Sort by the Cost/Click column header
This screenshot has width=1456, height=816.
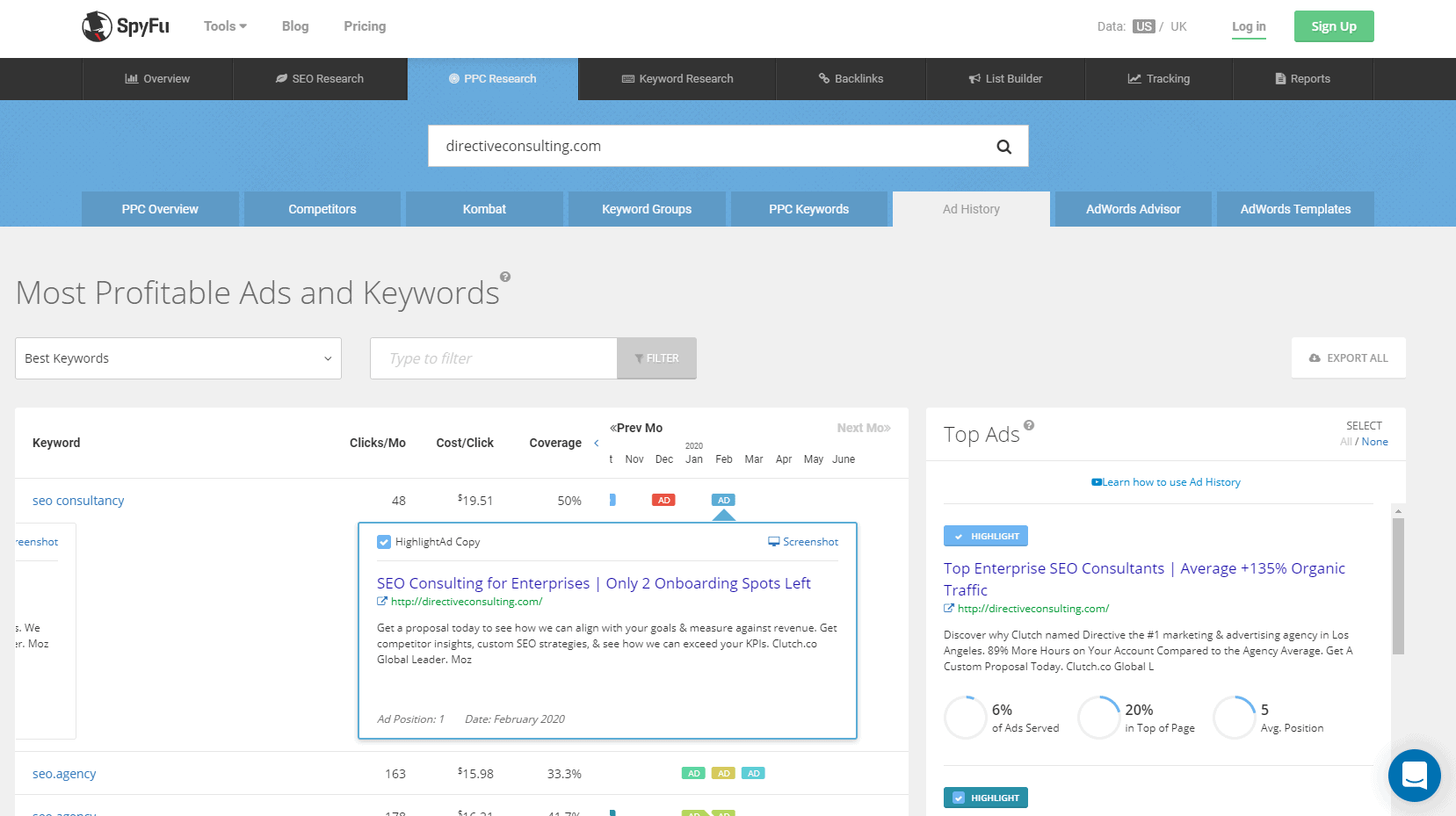click(465, 443)
